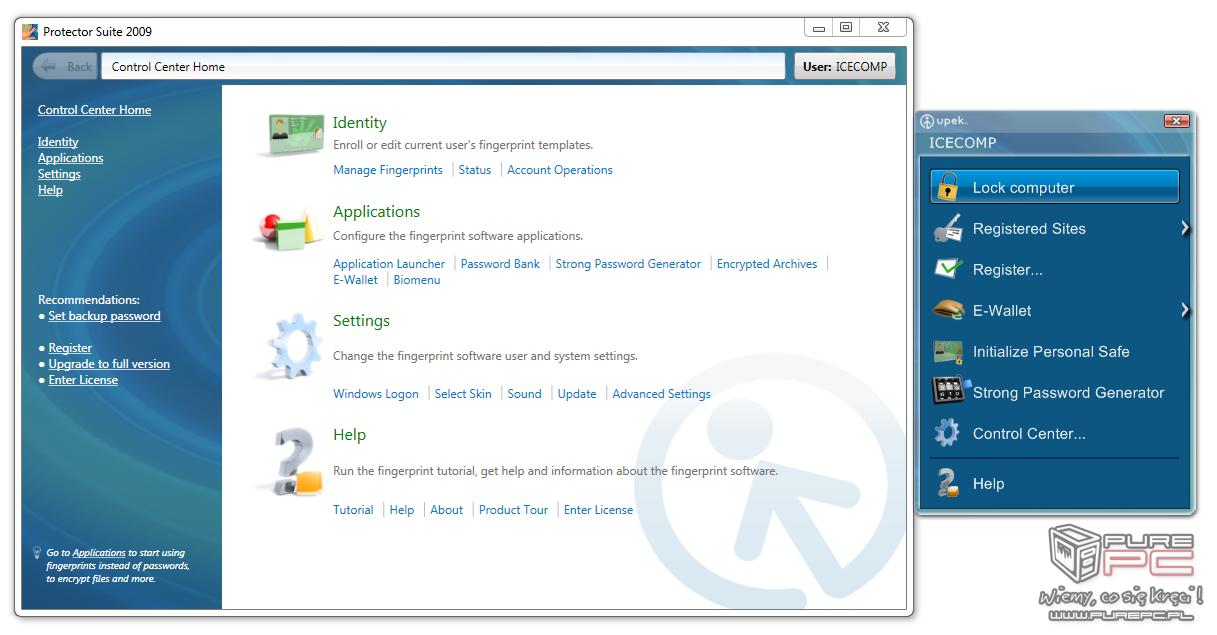Click Register recommendation link in sidebar

(70, 348)
